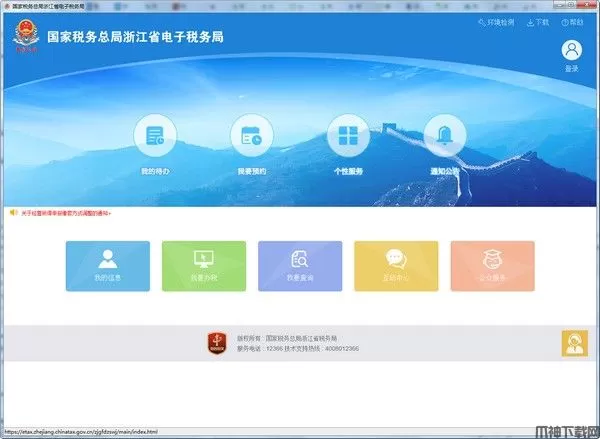Viewport: 600px width, 439px height.
Task: Click the 版权所有 copyright line in footer
Action: point(287,338)
